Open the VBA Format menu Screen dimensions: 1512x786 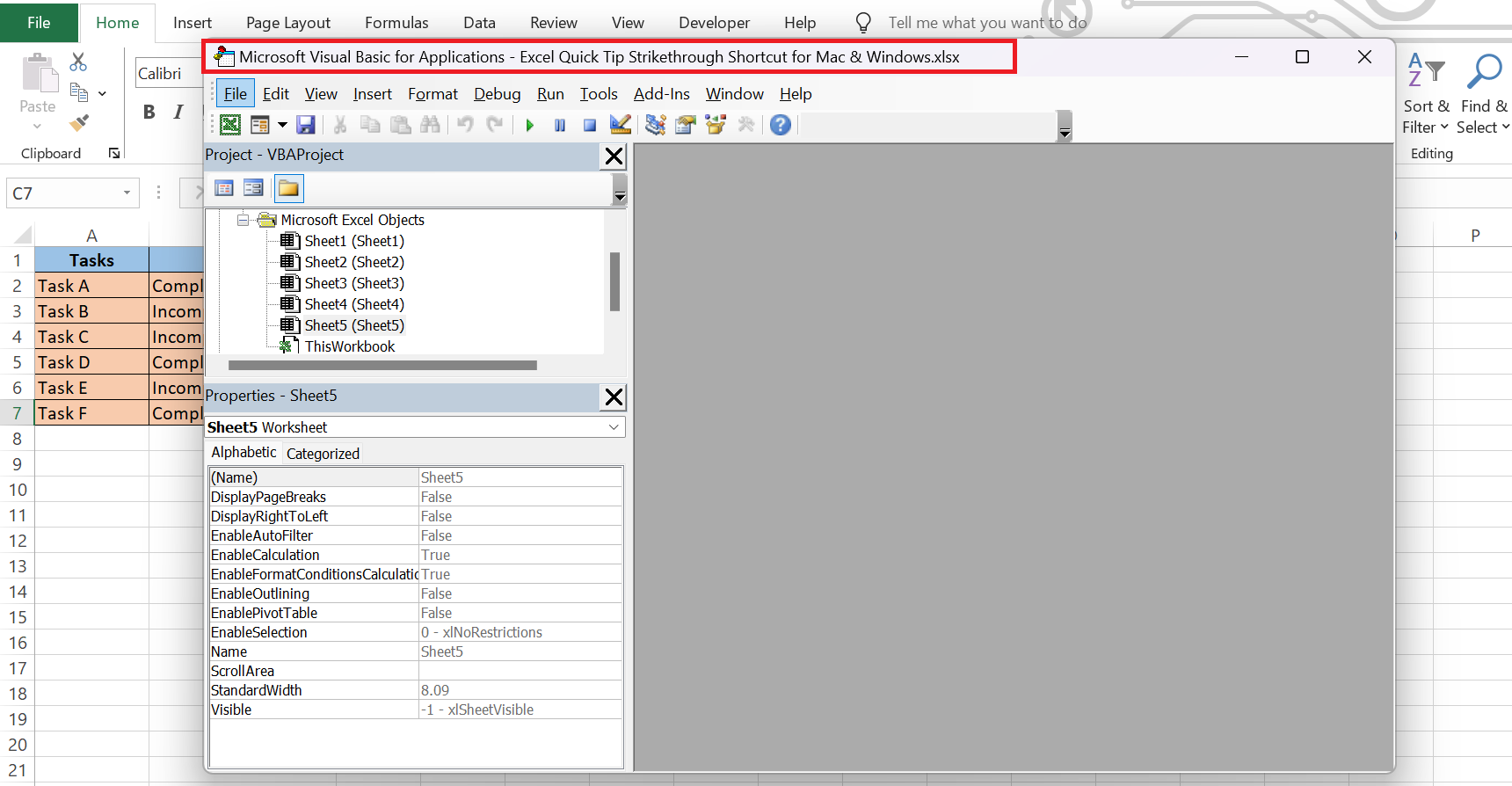(x=433, y=93)
